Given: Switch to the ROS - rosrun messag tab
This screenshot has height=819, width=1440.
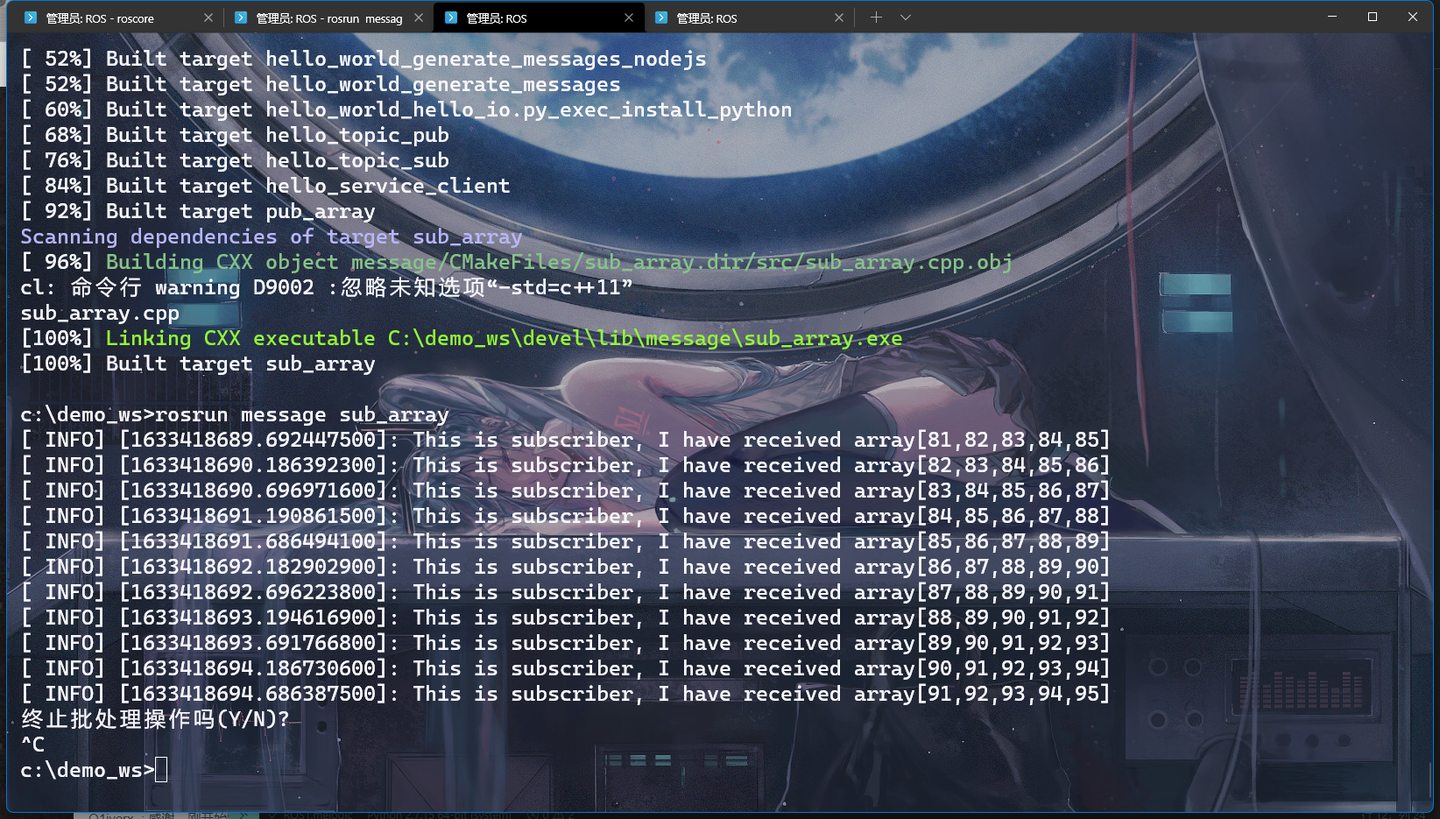Looking at the screenshot, I should click(330, 17).
